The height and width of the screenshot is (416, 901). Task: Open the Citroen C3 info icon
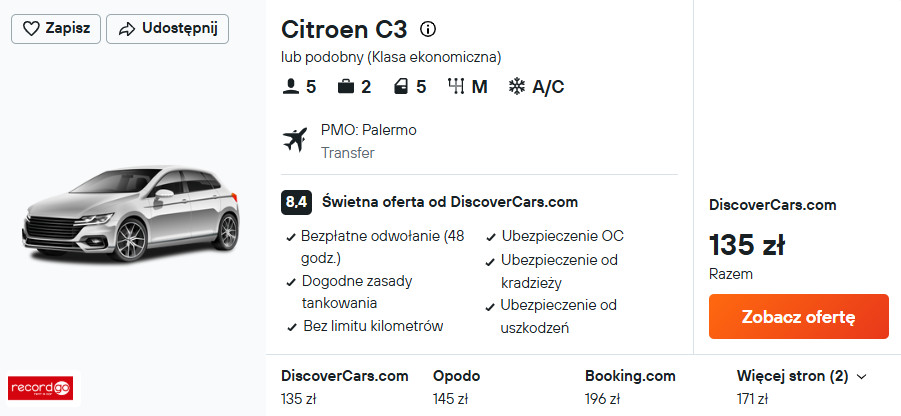(x=428, y=29)
